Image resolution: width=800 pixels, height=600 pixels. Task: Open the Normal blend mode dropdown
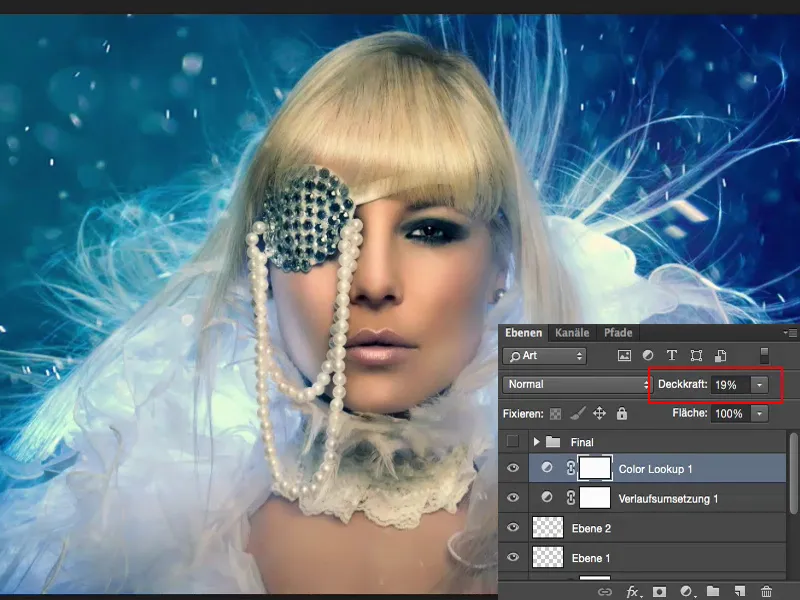coord(577,384)
